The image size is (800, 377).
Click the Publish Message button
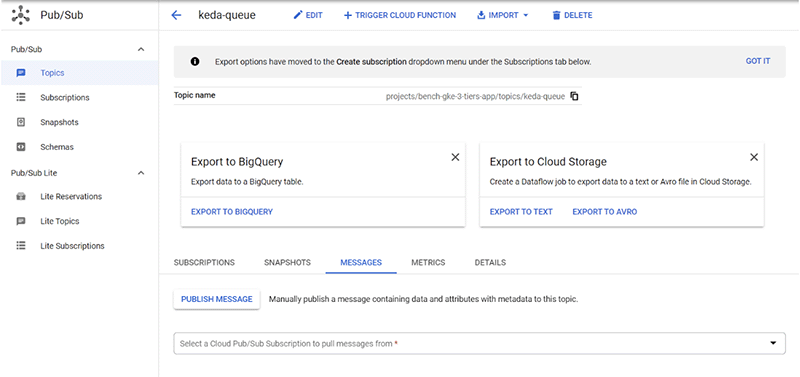tap(217, 299)
